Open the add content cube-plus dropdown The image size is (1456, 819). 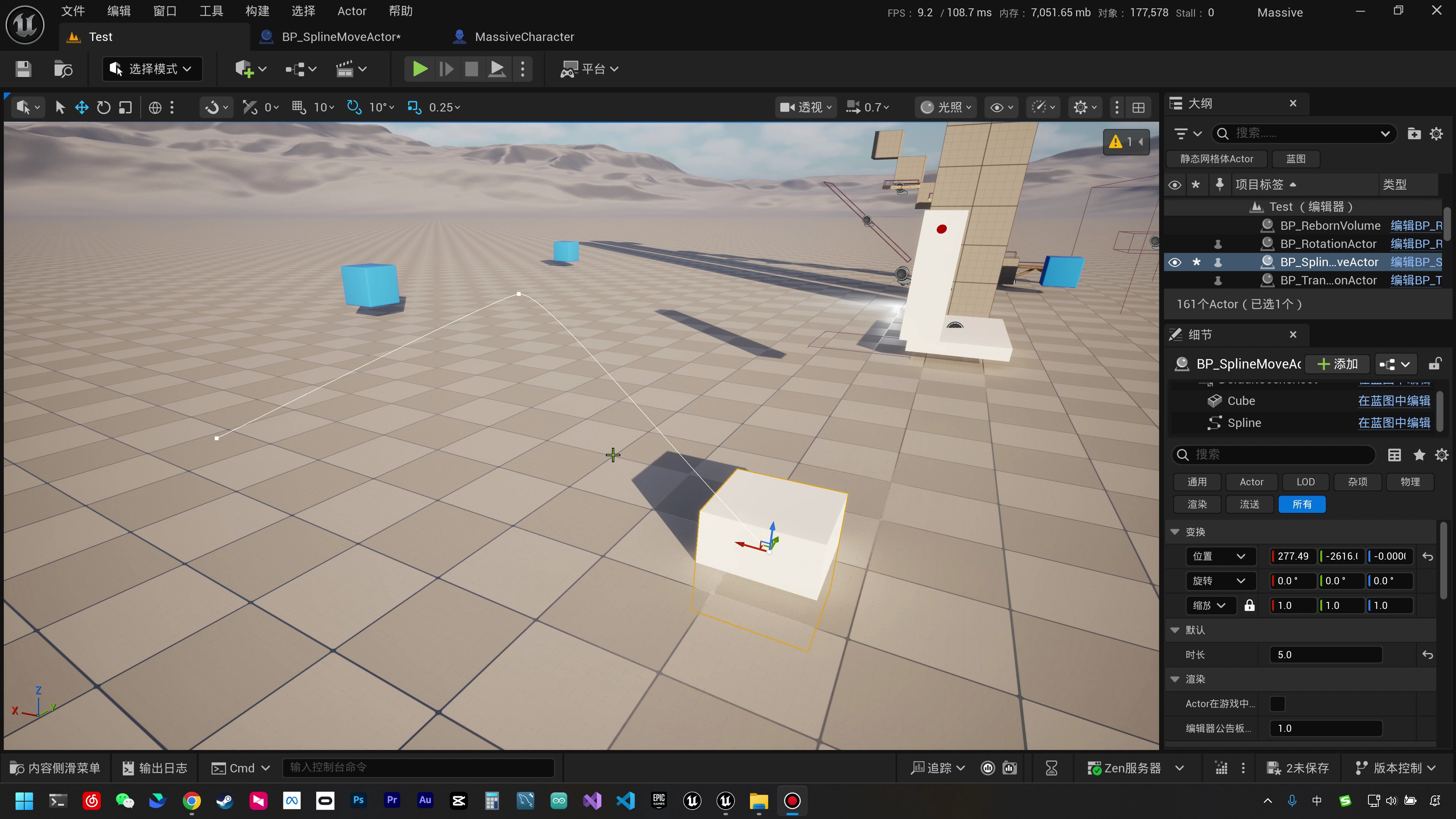click(x=250, y=69)
